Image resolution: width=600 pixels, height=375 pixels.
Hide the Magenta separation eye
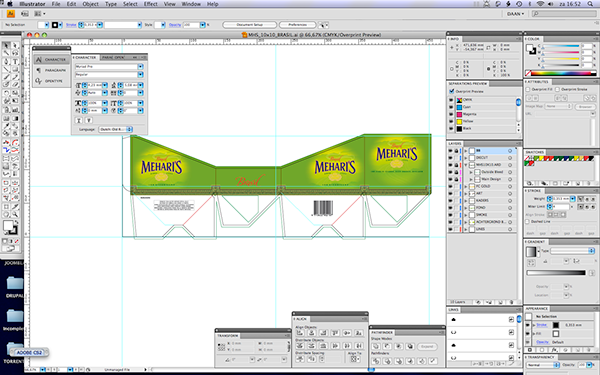pos(451,114)
